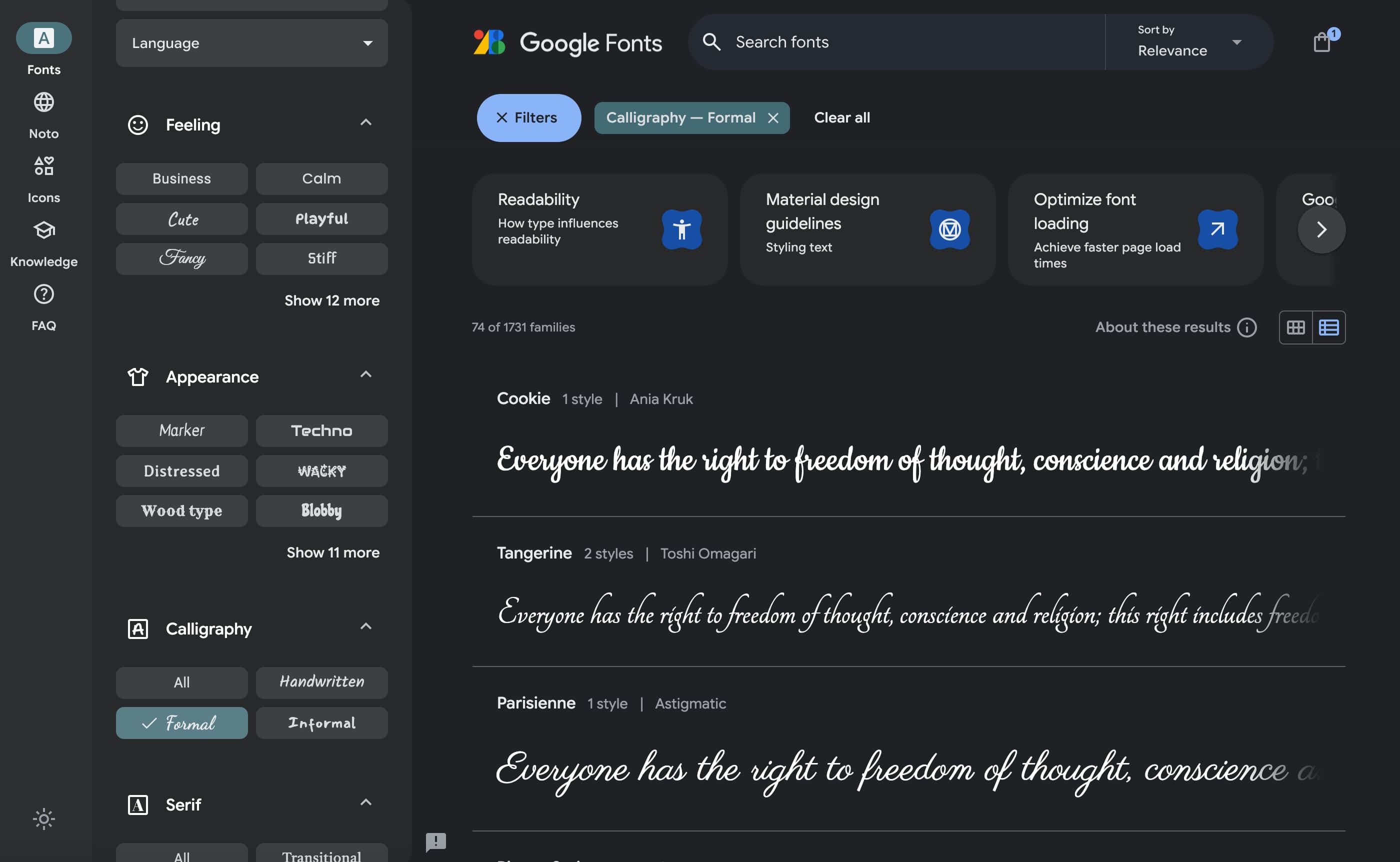Click the About these results info icon
This screenshot has width=1400, height=862.
coord(1247,327)
